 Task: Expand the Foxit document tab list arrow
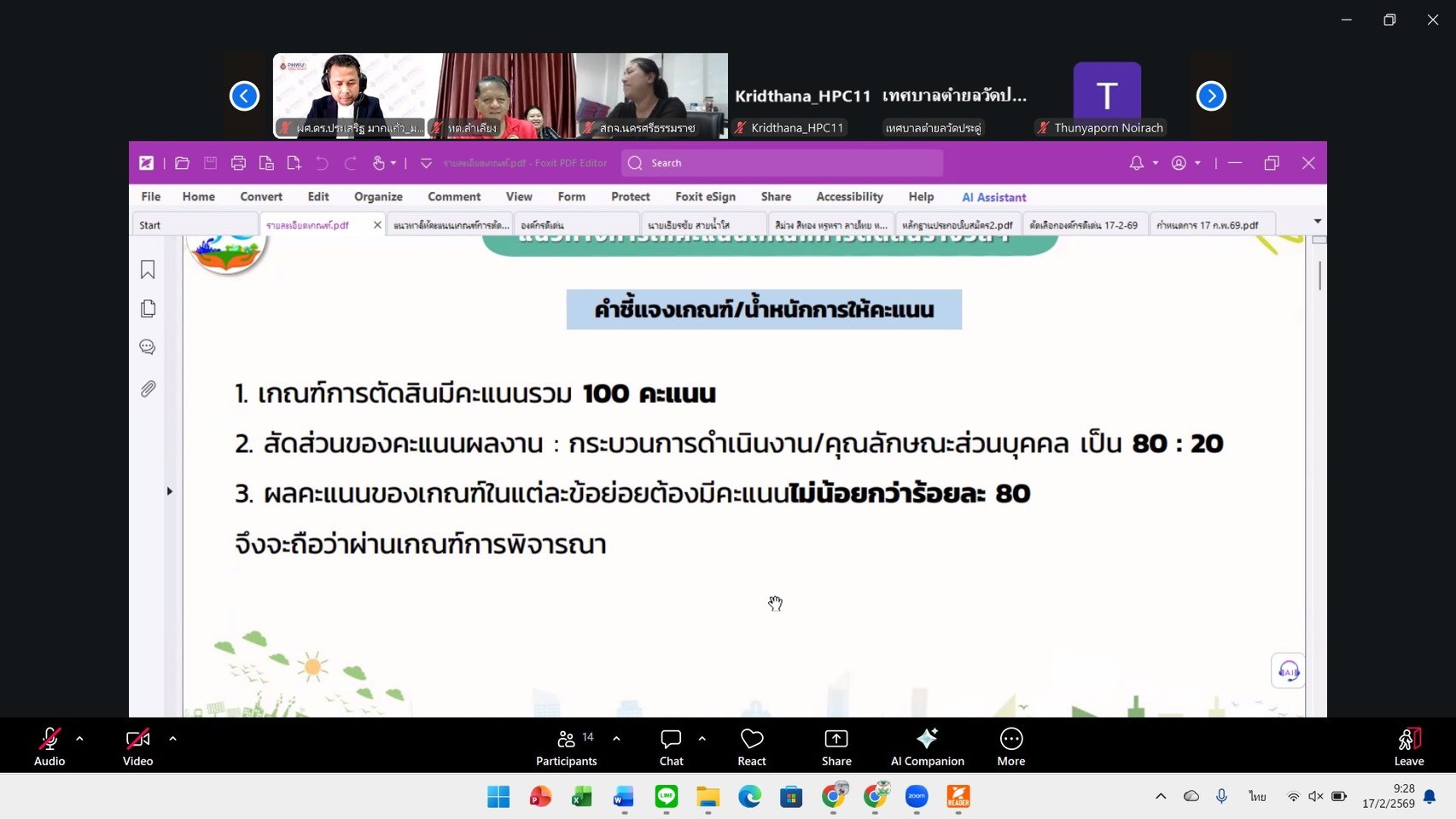[1317, 222]
